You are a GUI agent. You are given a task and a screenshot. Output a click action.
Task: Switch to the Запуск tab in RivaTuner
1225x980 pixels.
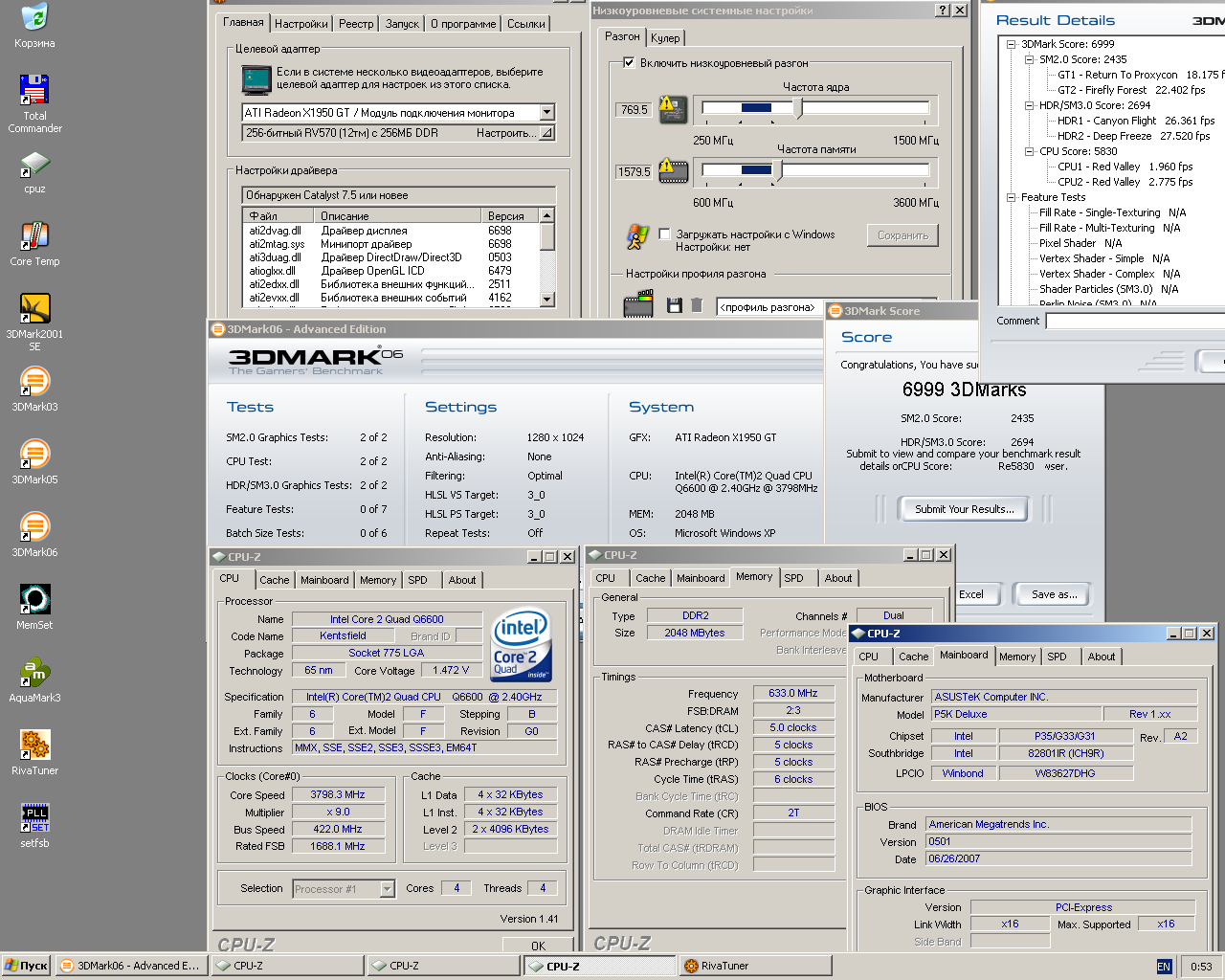(x=402, y=24)
